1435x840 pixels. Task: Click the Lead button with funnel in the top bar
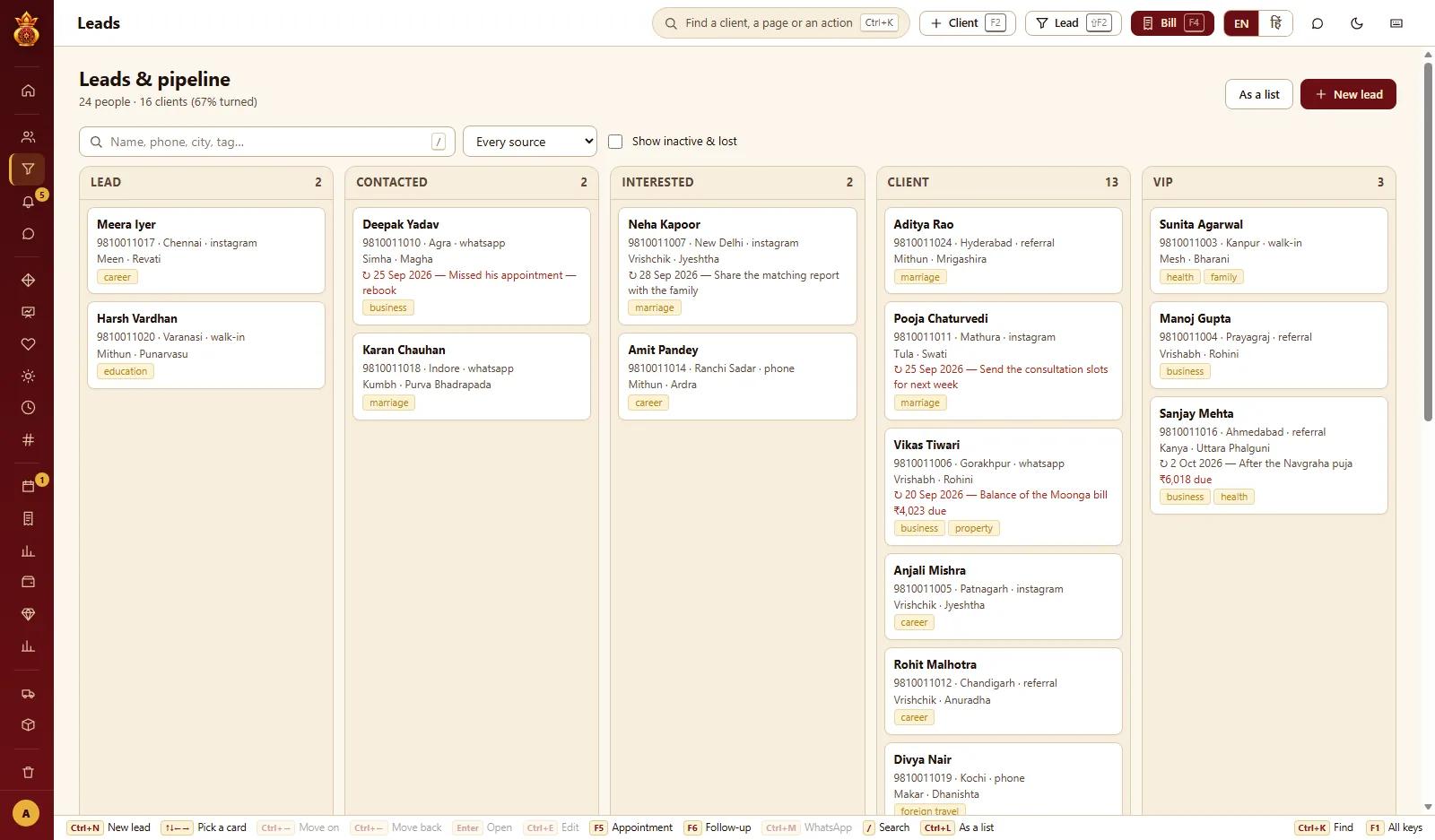pyautogui.click(x=1073, y=23)
